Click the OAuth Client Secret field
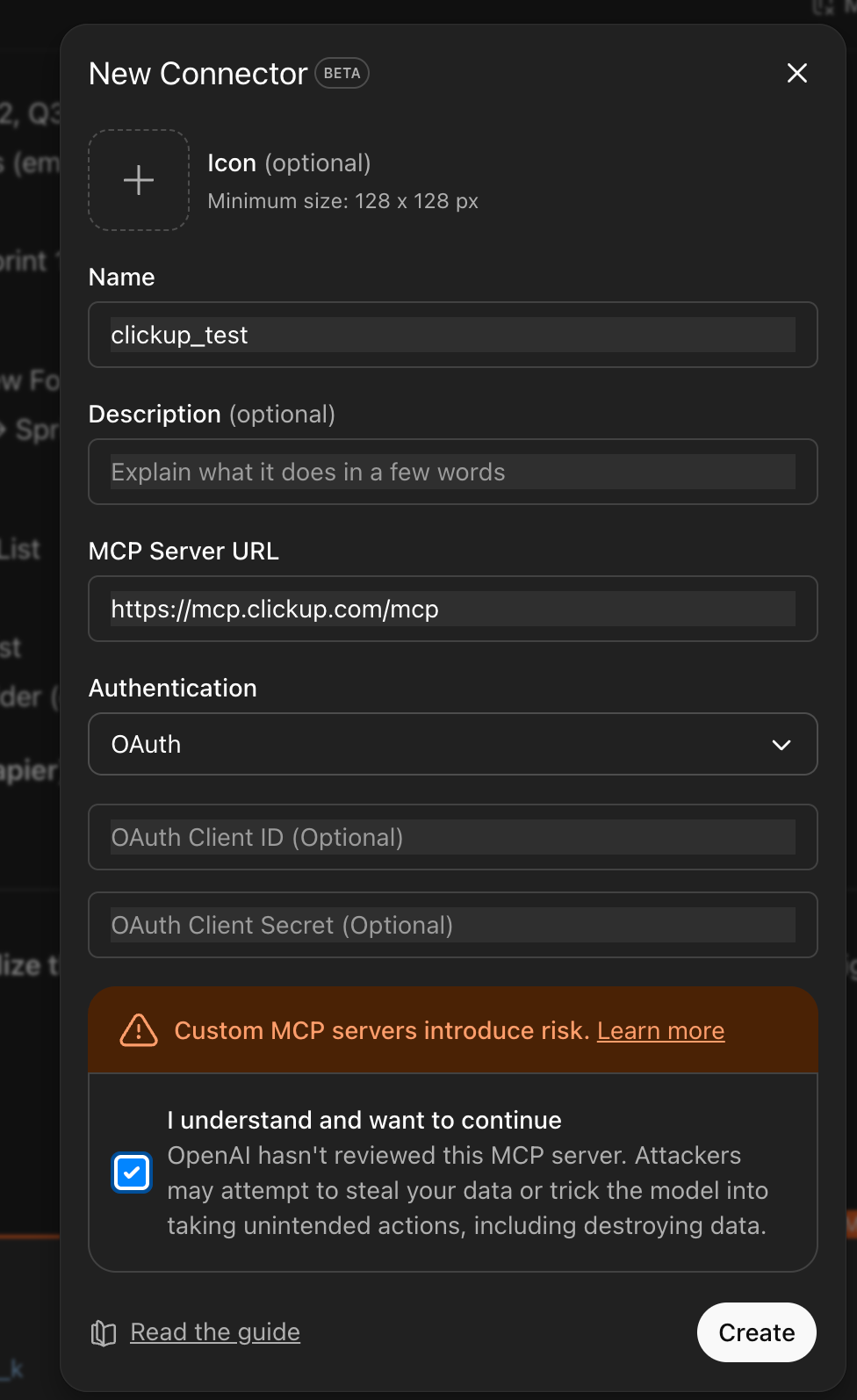 [453, 925]
